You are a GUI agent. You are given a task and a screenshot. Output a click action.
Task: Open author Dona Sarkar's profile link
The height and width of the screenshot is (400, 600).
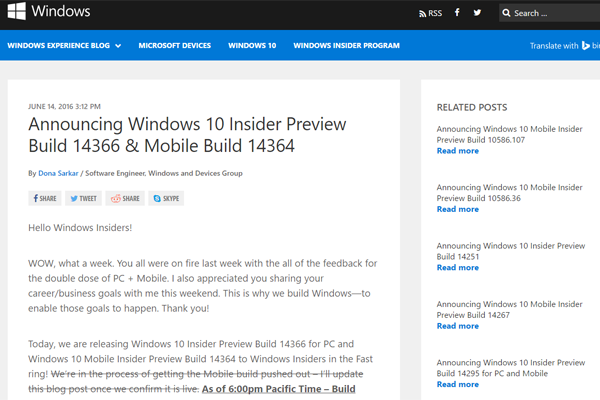point(58,173)
